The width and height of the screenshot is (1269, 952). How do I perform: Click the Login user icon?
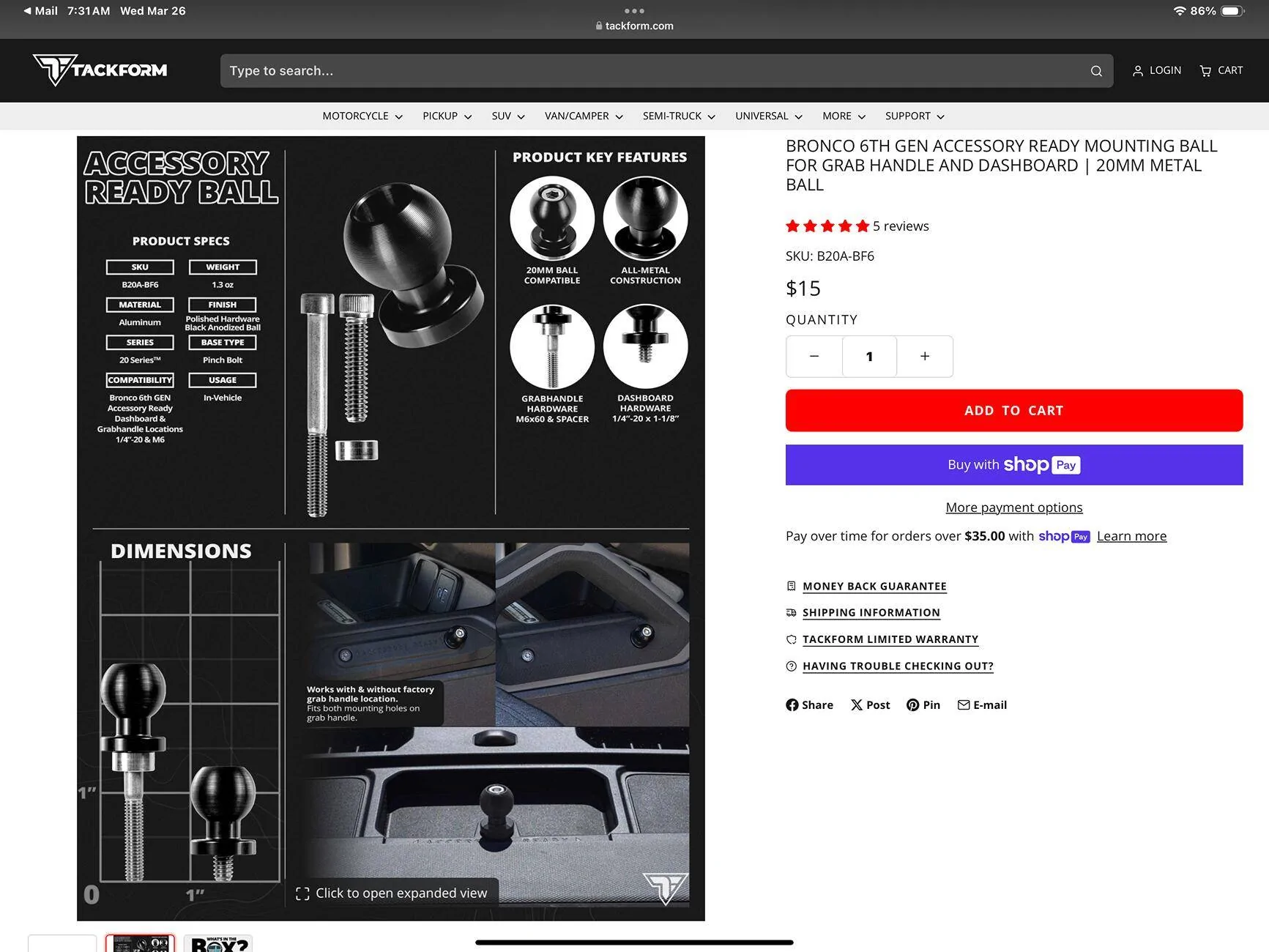(x=1138, y=71)
